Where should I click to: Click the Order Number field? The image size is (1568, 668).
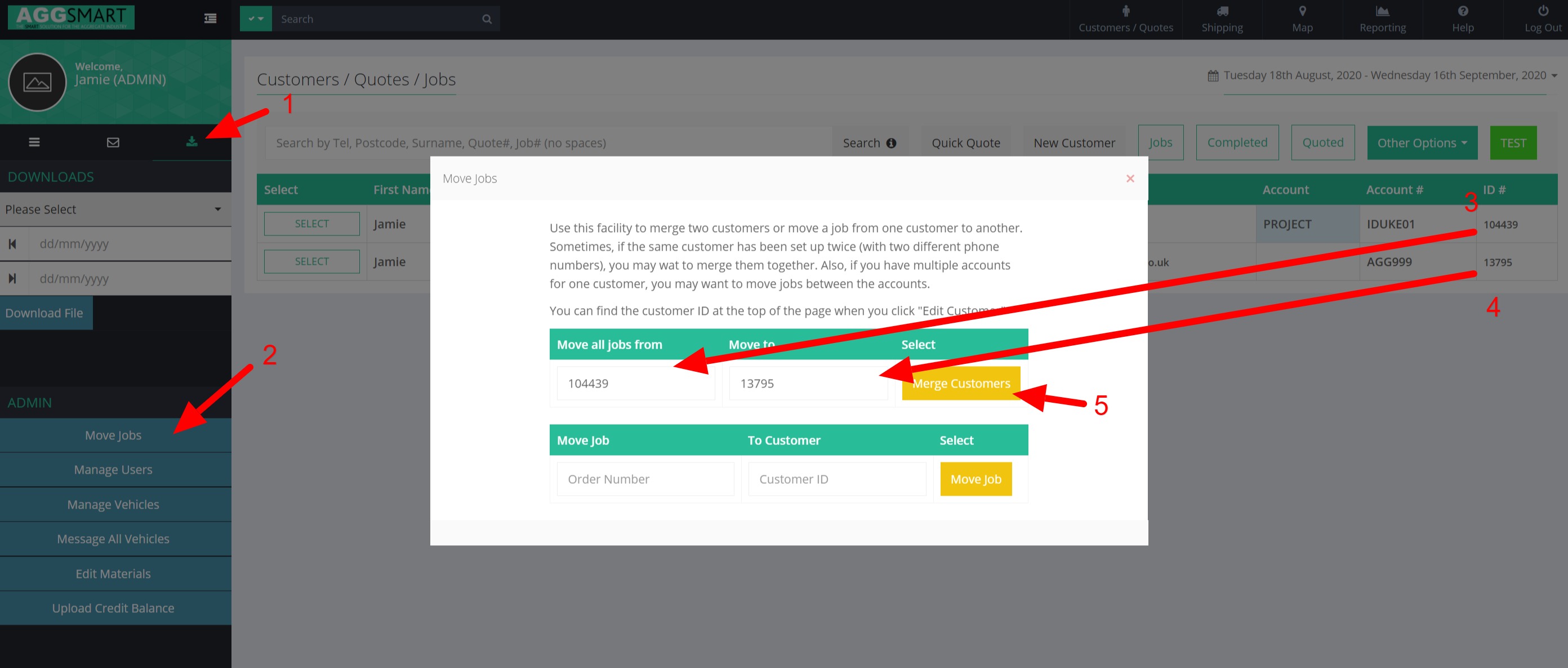point(645,479)
